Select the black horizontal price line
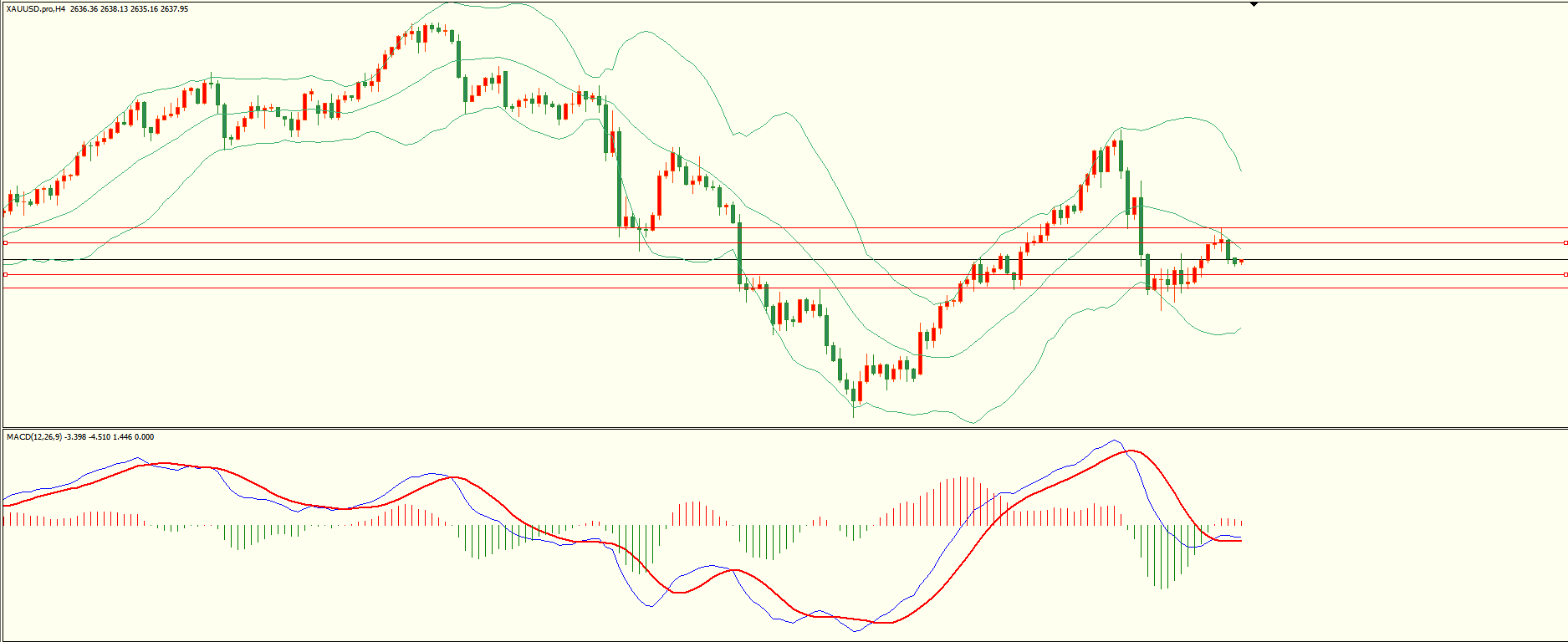Screen dimensions: 1568x642 [784, 260]
